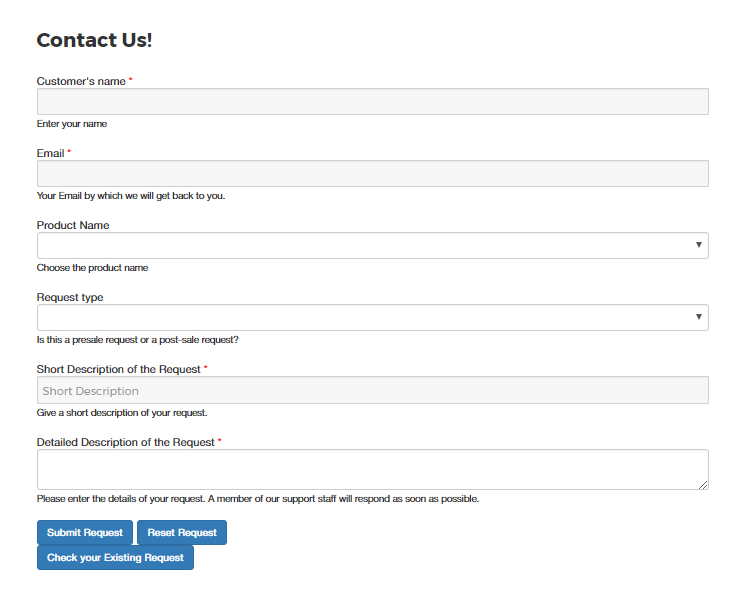This screenshot has height=596, width=753.
Task: Click the Product Name label
Action: coord(73,225)
